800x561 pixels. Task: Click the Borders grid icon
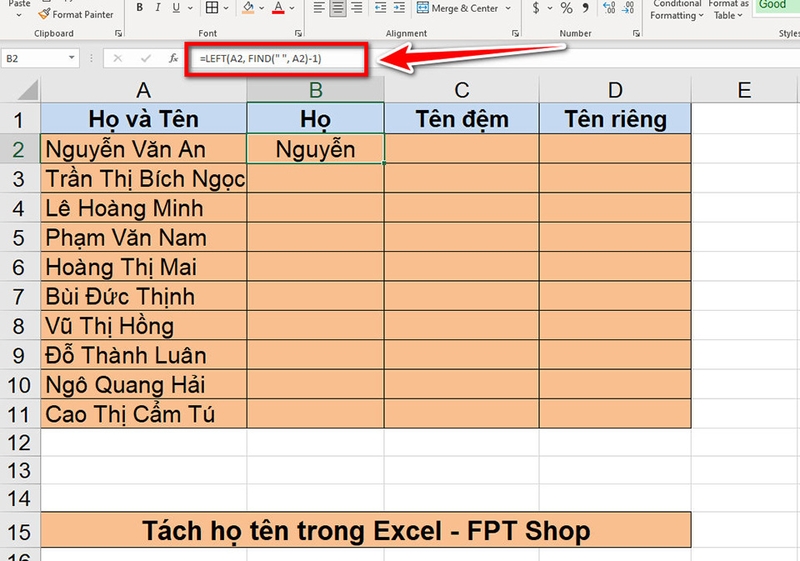tap(212, 8)
